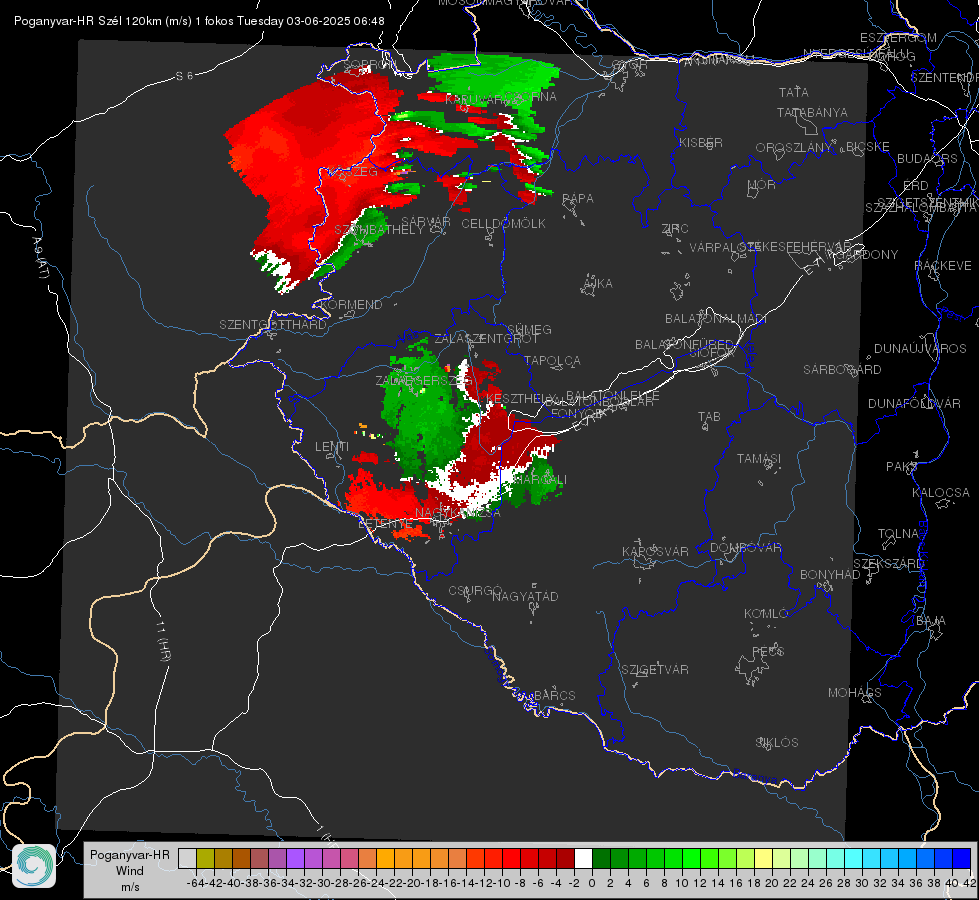Image resolution: width=979 pixels, height=900 pixels.
Task: Click the 'A 9 (AT)' road label
Action: click(x=40, y=257)
